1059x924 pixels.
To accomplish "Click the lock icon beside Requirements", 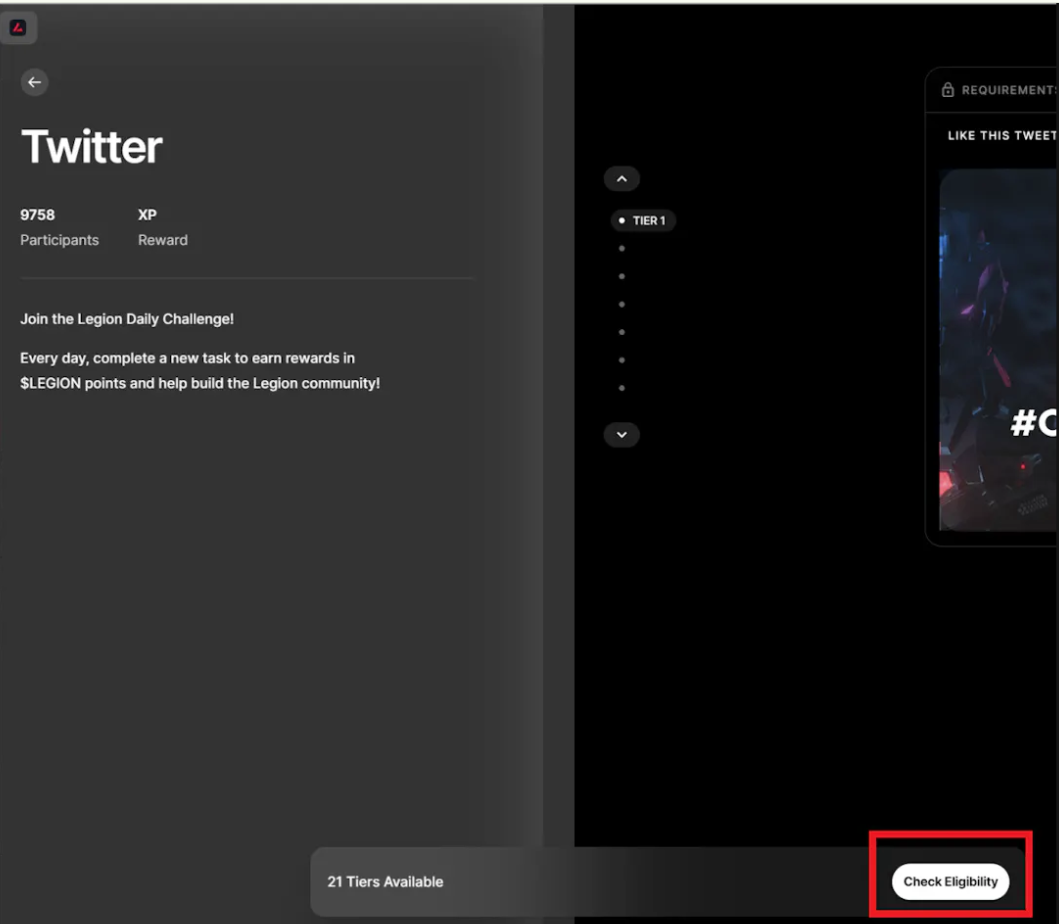I will [948, 90].
